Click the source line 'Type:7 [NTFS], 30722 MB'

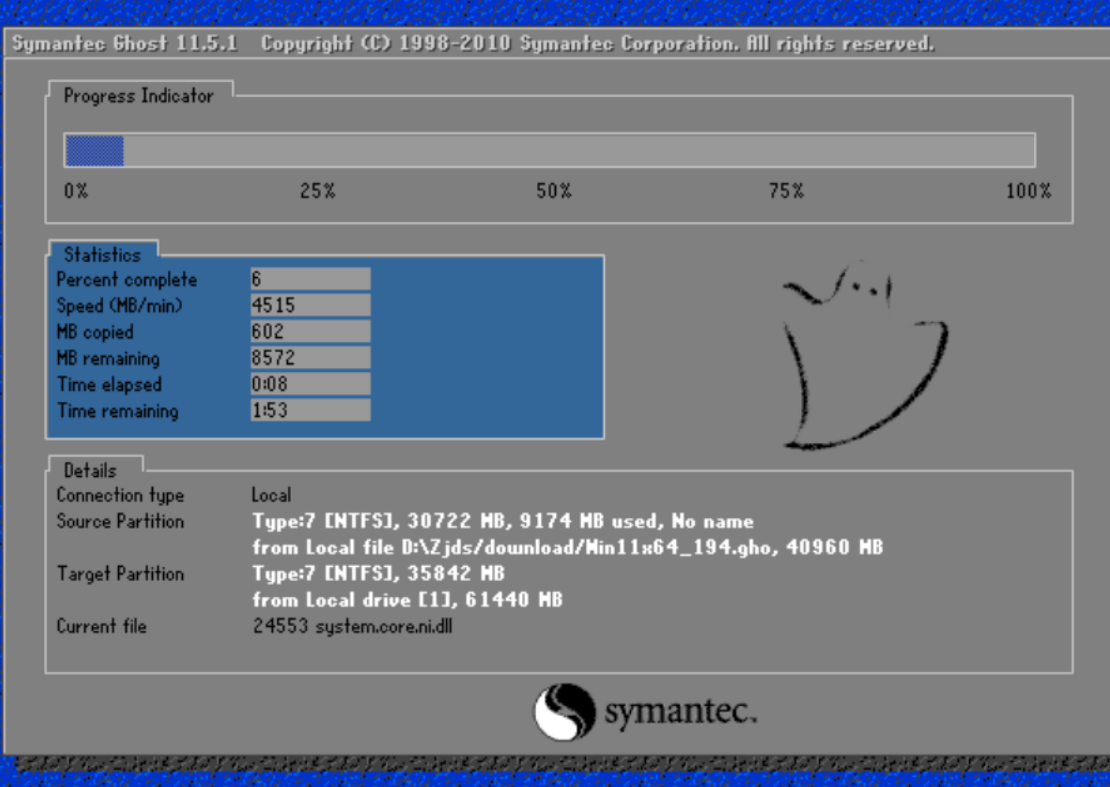pyautogui.click(x=503, y=522)
